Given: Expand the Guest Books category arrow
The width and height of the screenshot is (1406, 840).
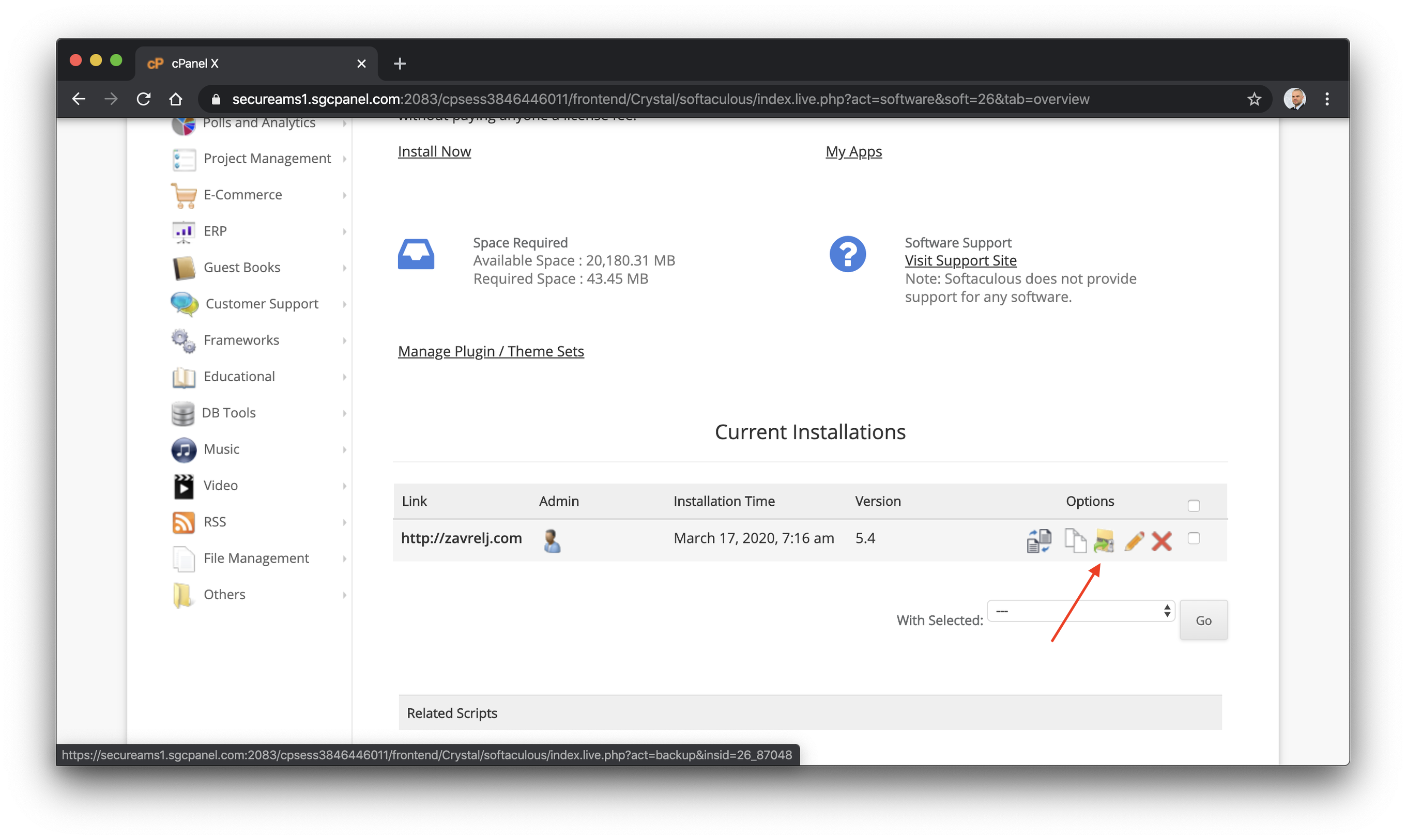Looking at the screenshot, I should point(344,268).
